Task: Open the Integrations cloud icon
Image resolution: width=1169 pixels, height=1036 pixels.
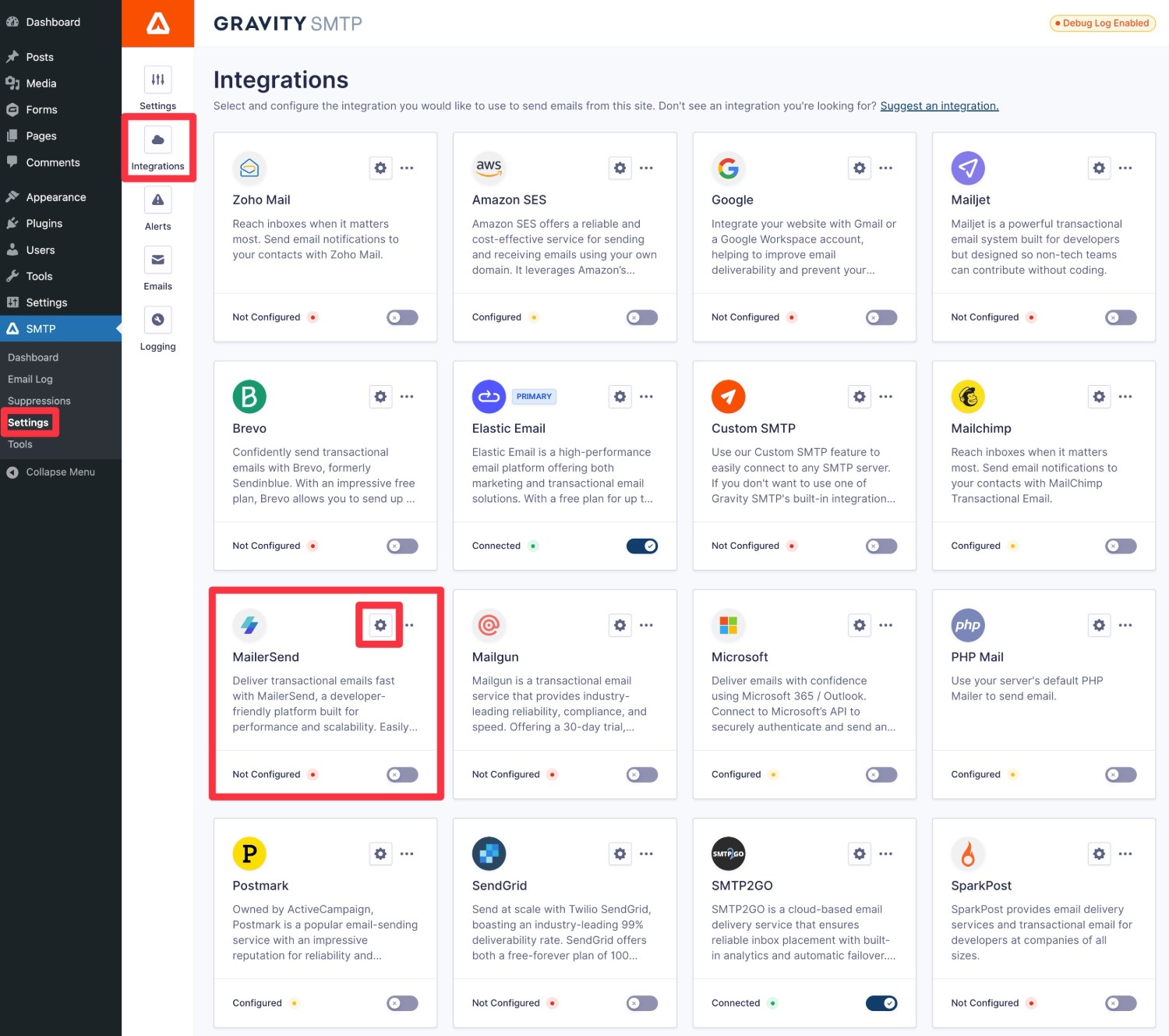Action: 157,140
